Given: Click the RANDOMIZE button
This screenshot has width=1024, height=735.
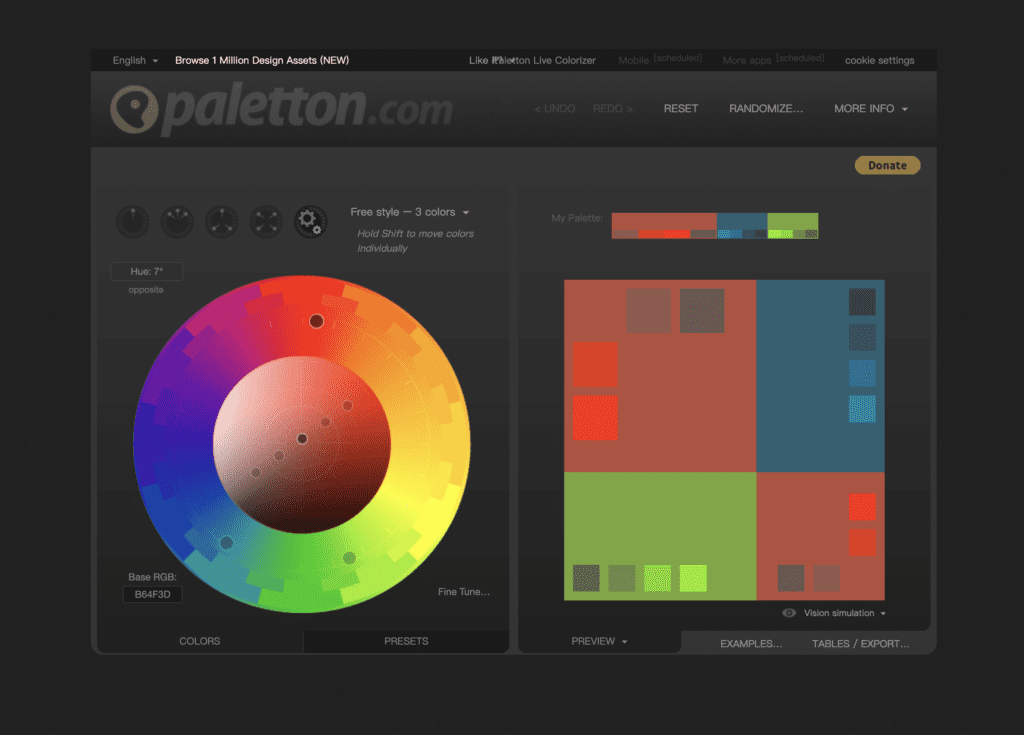Looking at the screenshot, I should [x=766, y=108].
